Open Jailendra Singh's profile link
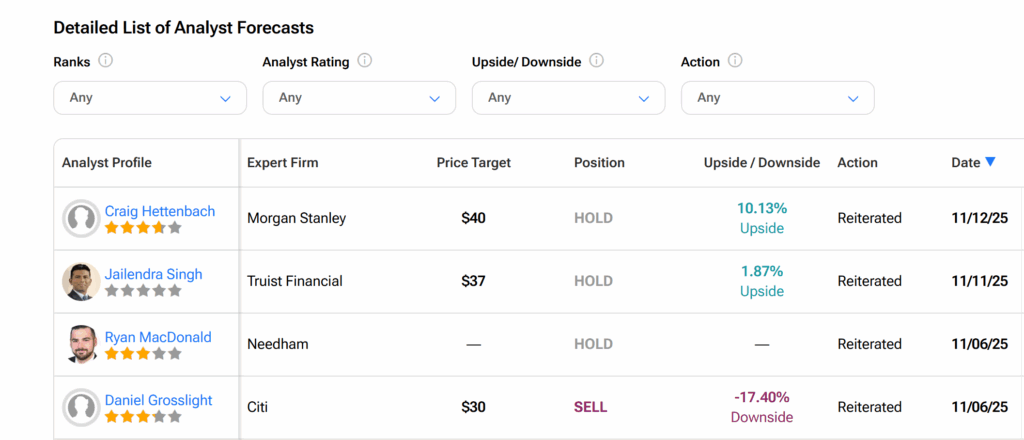This screenshot has width=1024, height=440. tap(153, 274)
